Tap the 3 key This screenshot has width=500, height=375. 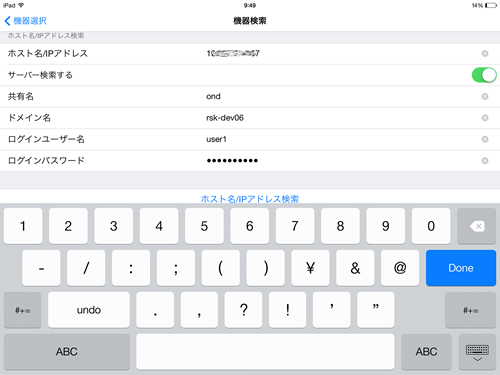tap(114, 226)
